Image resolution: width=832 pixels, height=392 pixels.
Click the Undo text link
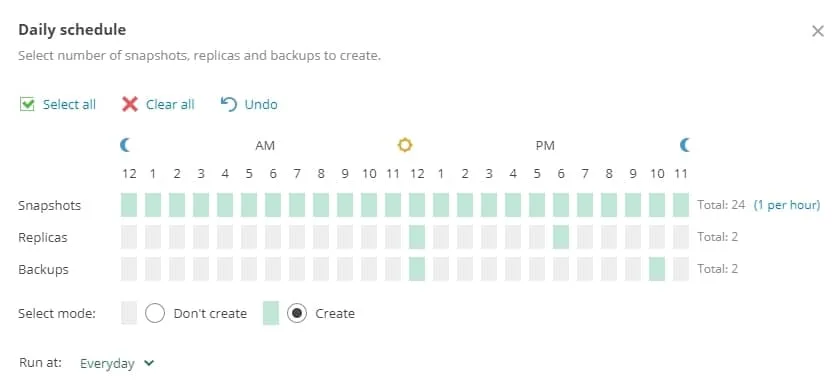(261, 104)
